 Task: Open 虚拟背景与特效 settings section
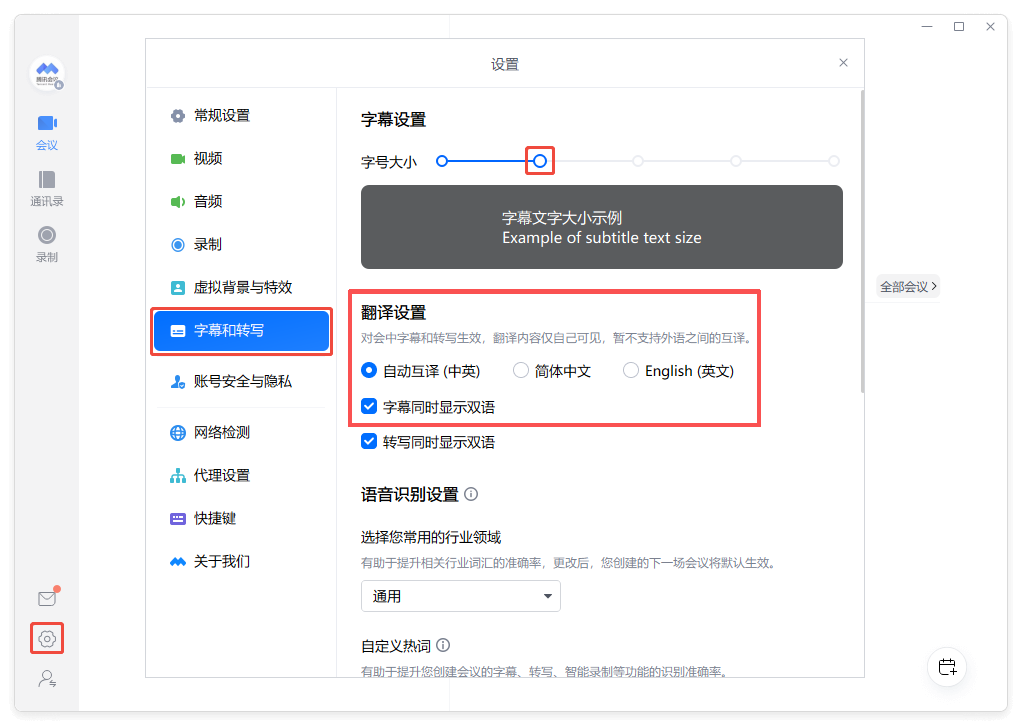pos(241,288)
